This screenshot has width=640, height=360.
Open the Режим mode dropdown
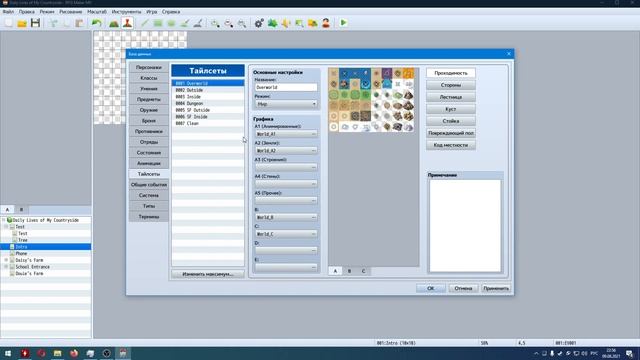[x=286, y=104]
